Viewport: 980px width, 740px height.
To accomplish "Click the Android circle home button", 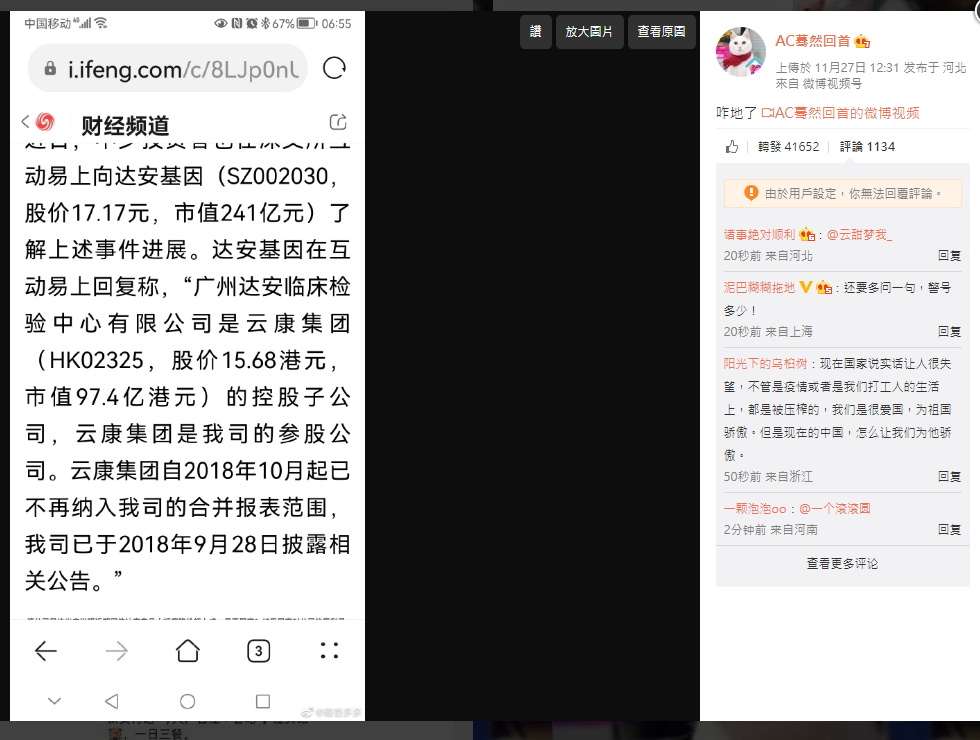I will (188, 701).
